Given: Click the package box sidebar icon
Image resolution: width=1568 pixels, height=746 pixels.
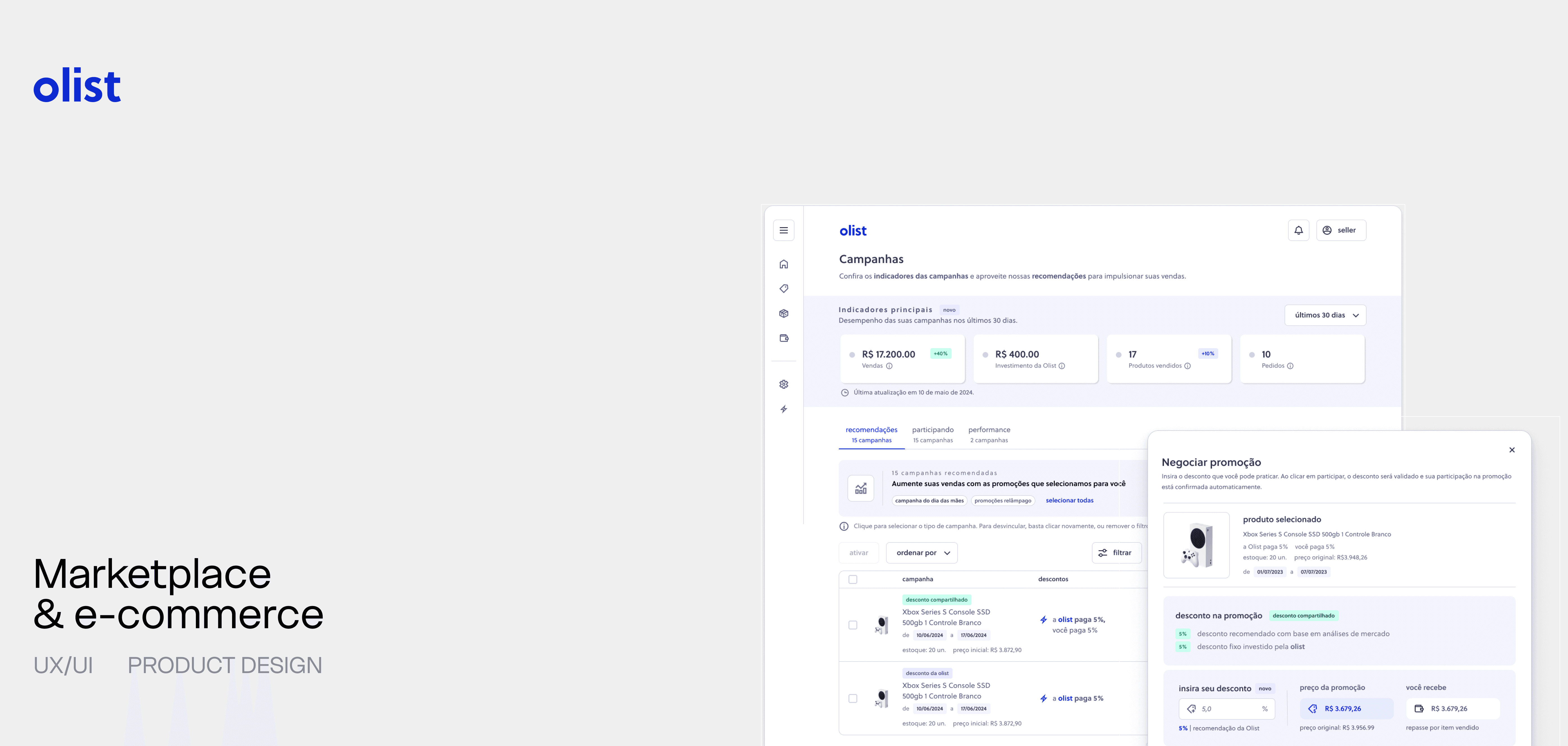Looking at the screenshot, I should [783, 313].
